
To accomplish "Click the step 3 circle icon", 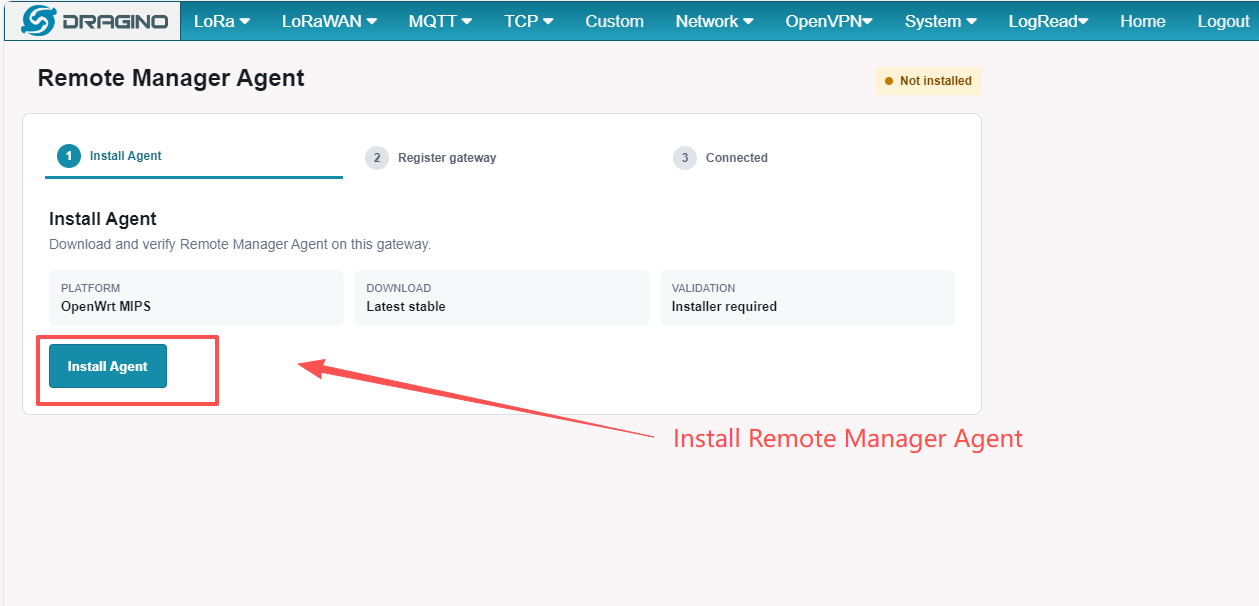I will (685, 158).
